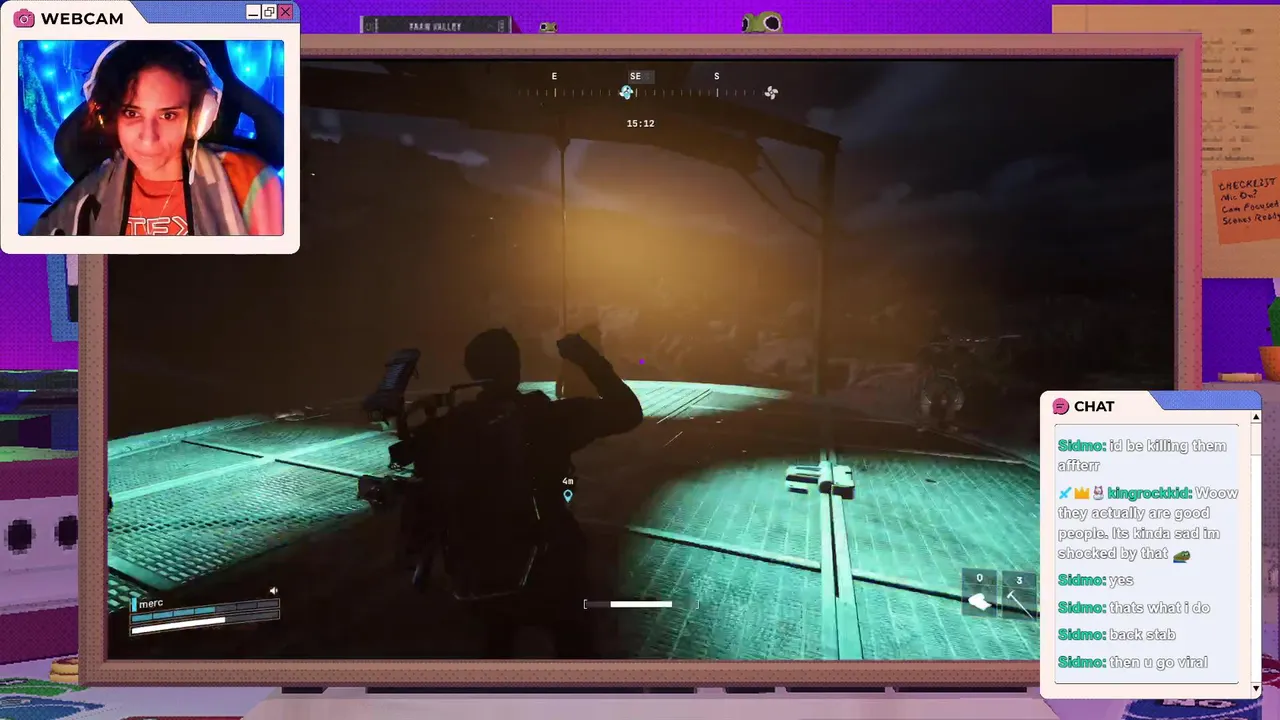Close the WEBCAM overlay window

[x=285, y=12]
